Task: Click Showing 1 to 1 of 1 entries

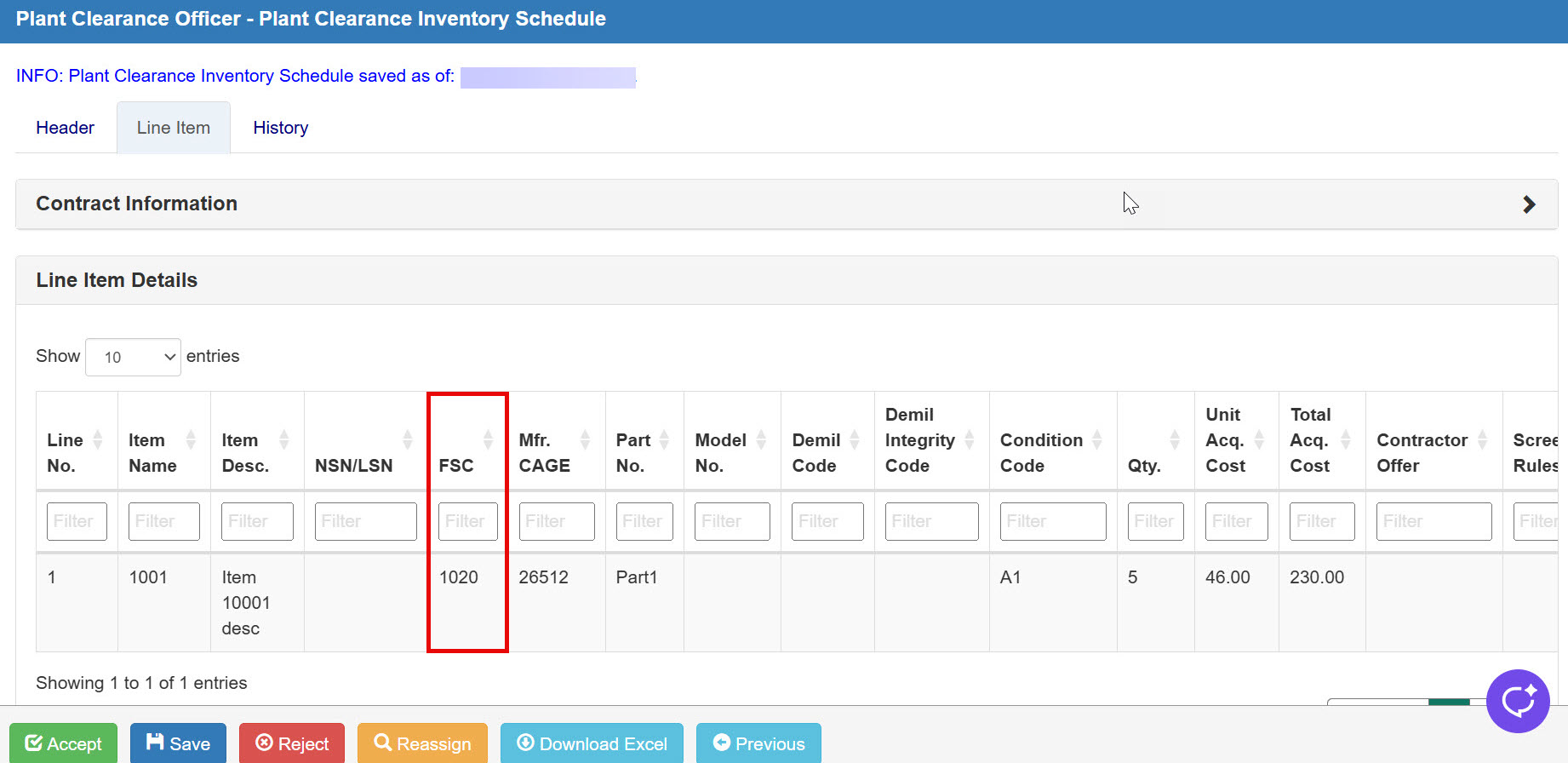Action: click(x=141, y=683)
